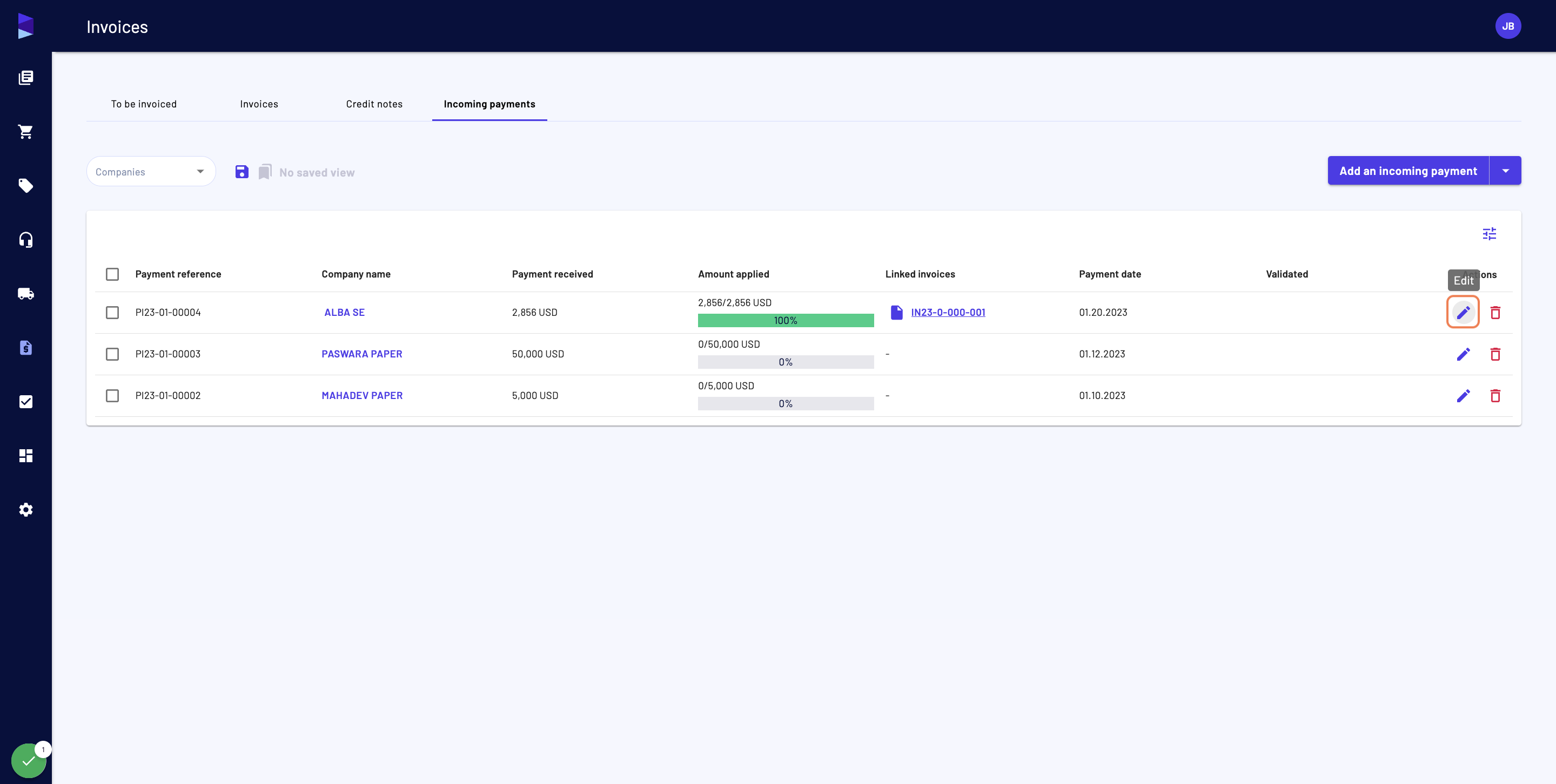The image size is (1556, 784).
Task: Open the headset support sidebar icon
Action: pyautogui.click(x=26, y=240)
